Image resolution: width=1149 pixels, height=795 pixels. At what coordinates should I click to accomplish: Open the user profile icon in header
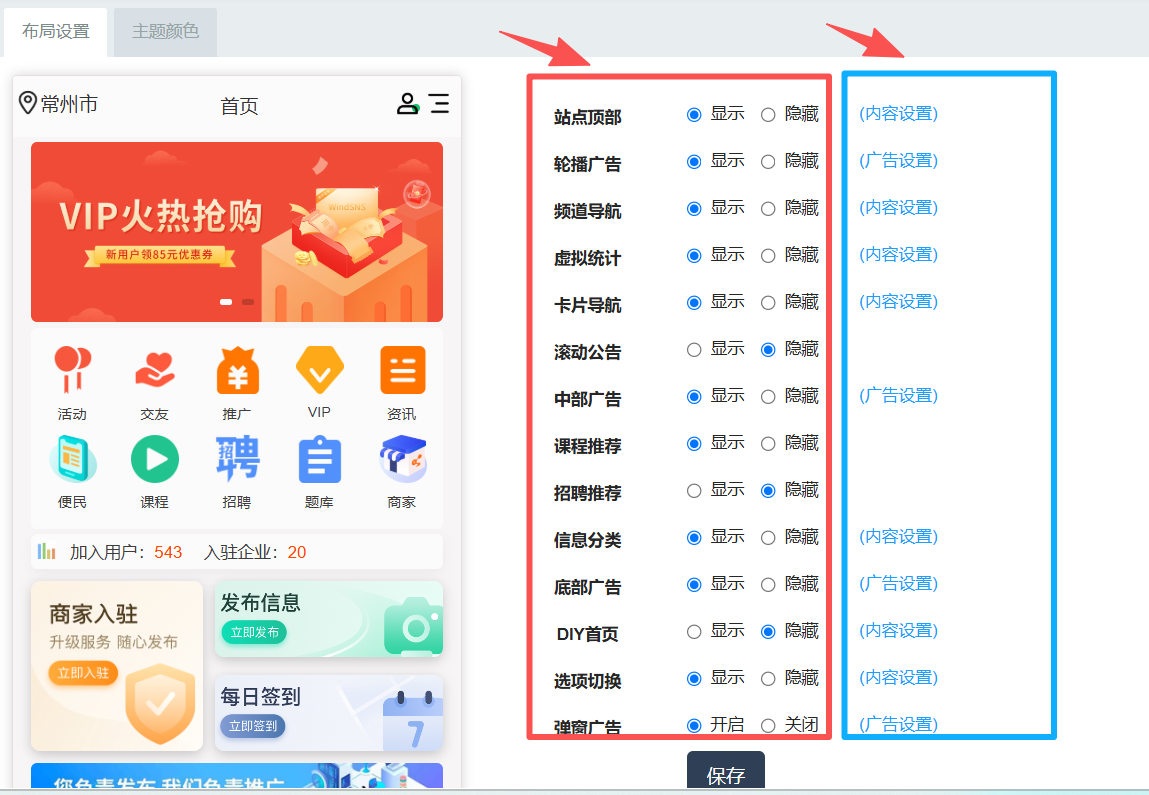point(407,104)
